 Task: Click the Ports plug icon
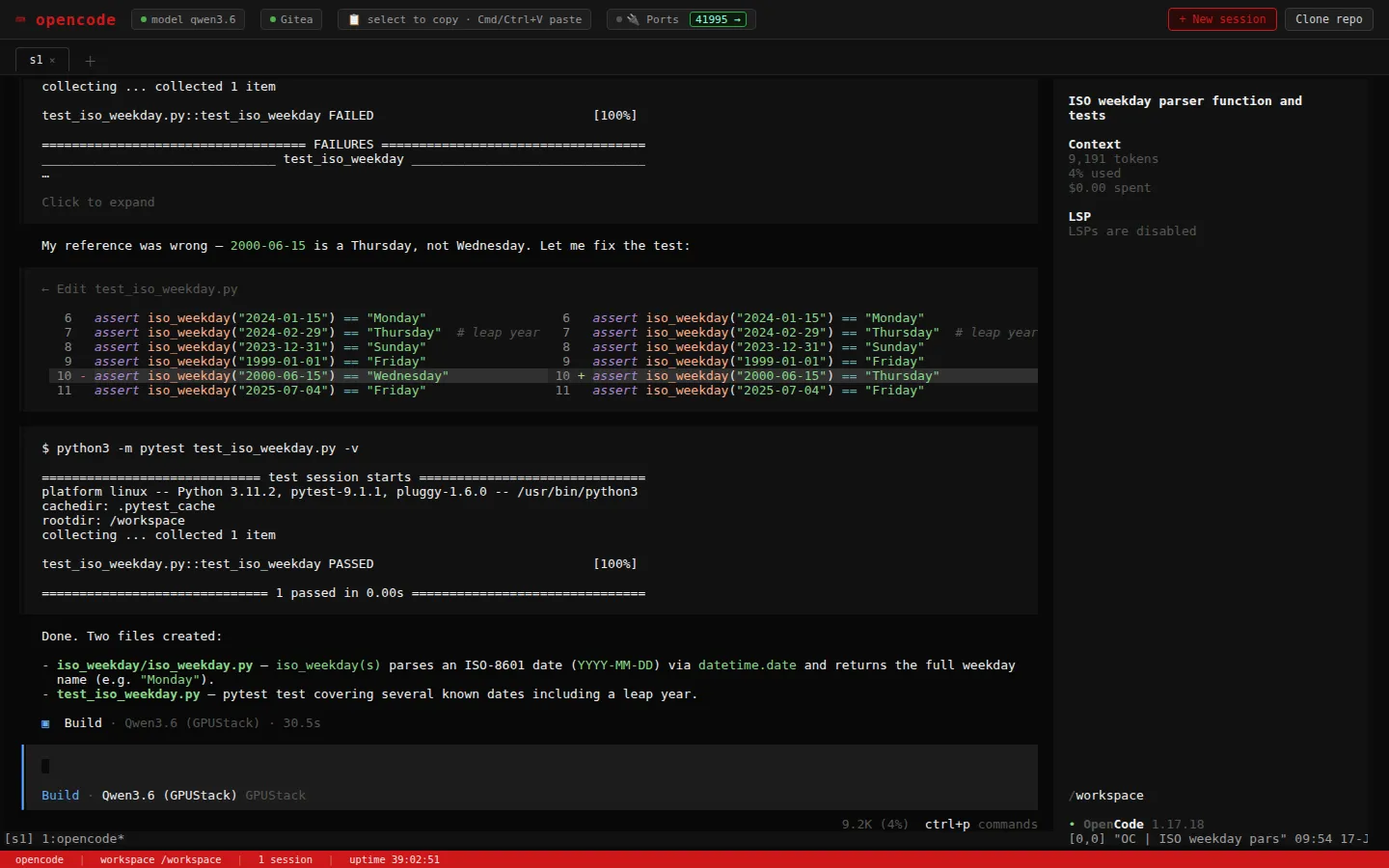[633, 19]
